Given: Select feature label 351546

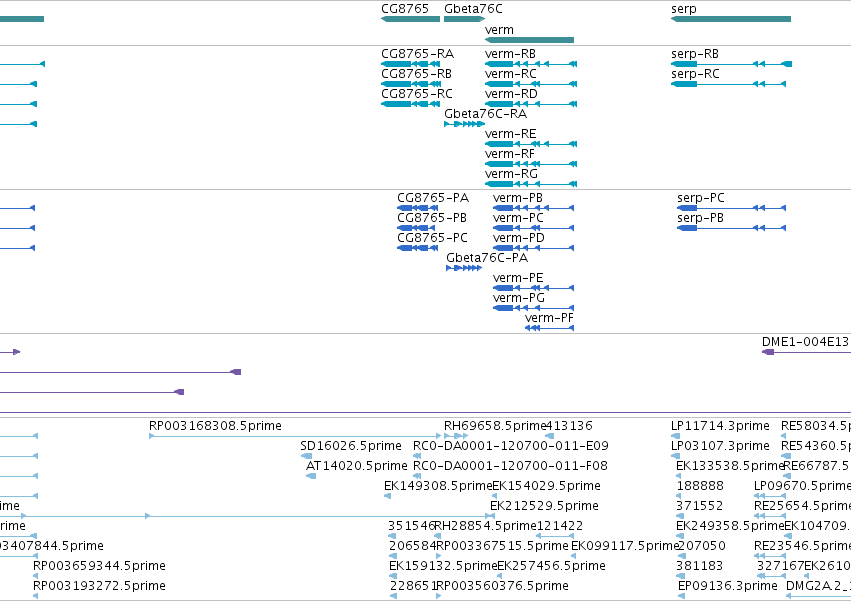Looking at the screenshot, I should (411, 526).
